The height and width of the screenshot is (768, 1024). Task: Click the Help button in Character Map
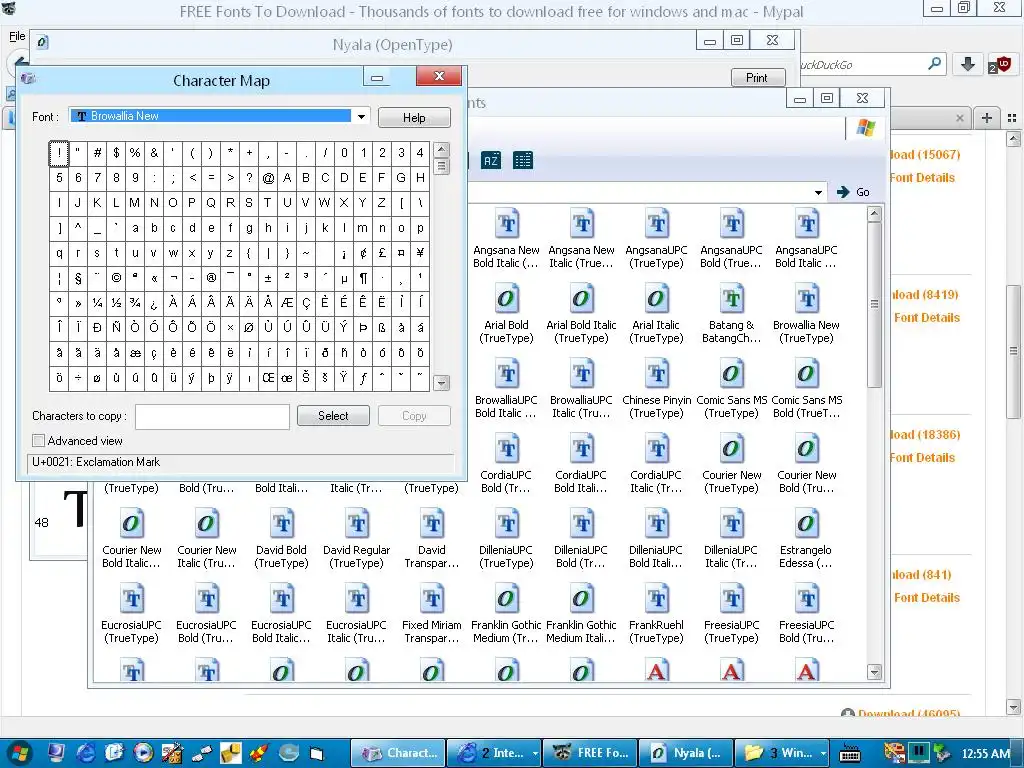click(414, 118)
